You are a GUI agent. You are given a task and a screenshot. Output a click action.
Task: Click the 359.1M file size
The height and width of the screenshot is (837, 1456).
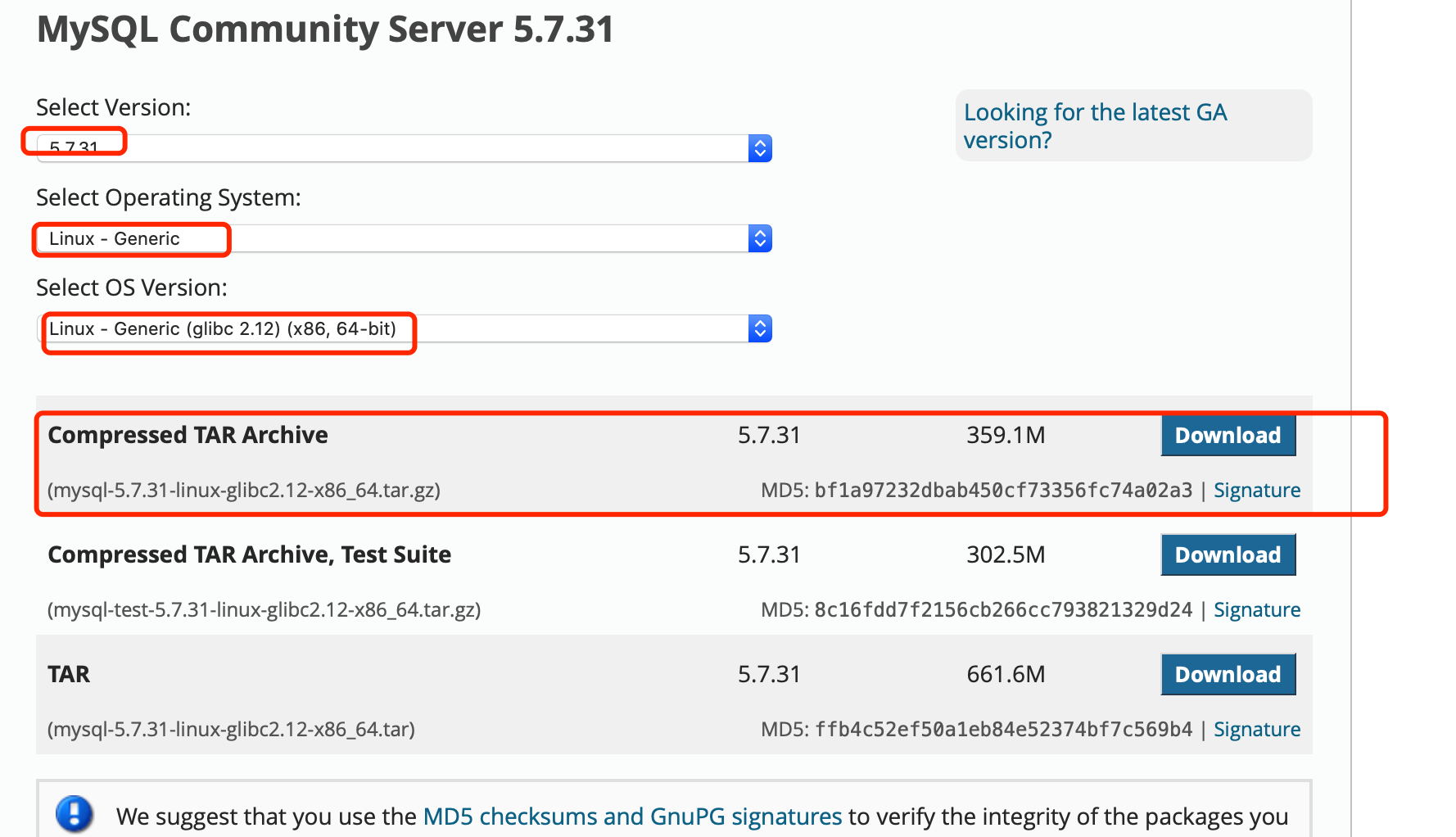[x=1006, y=435]
